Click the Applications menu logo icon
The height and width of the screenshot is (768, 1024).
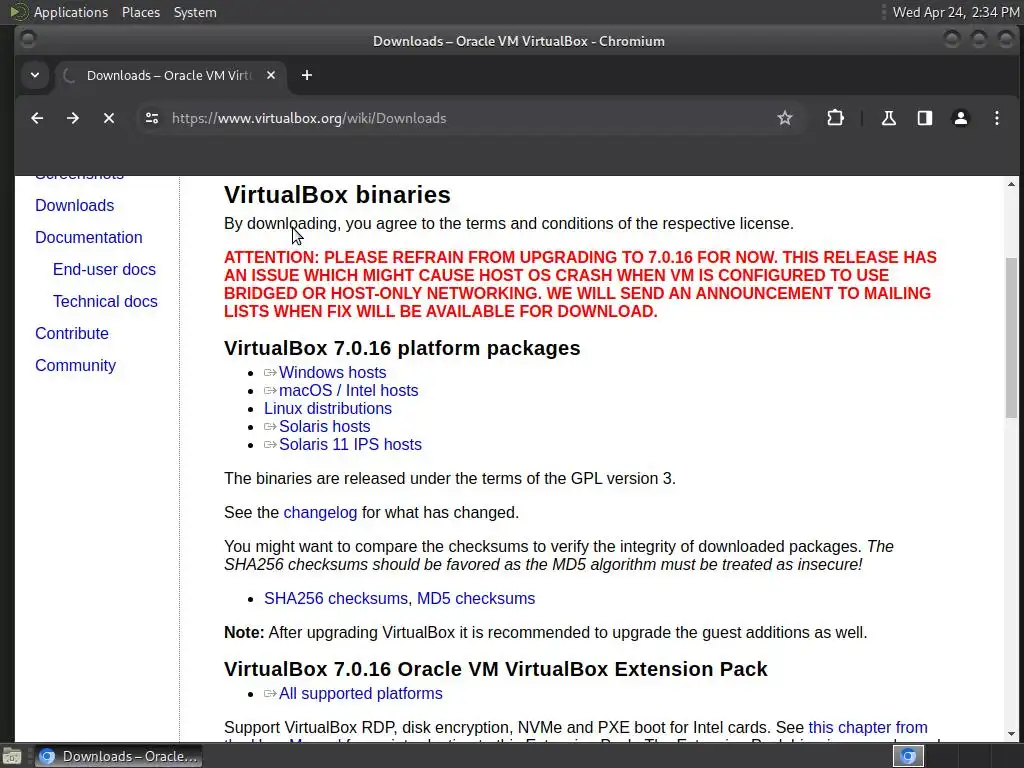pyautogui.click(x=18, y=12)
